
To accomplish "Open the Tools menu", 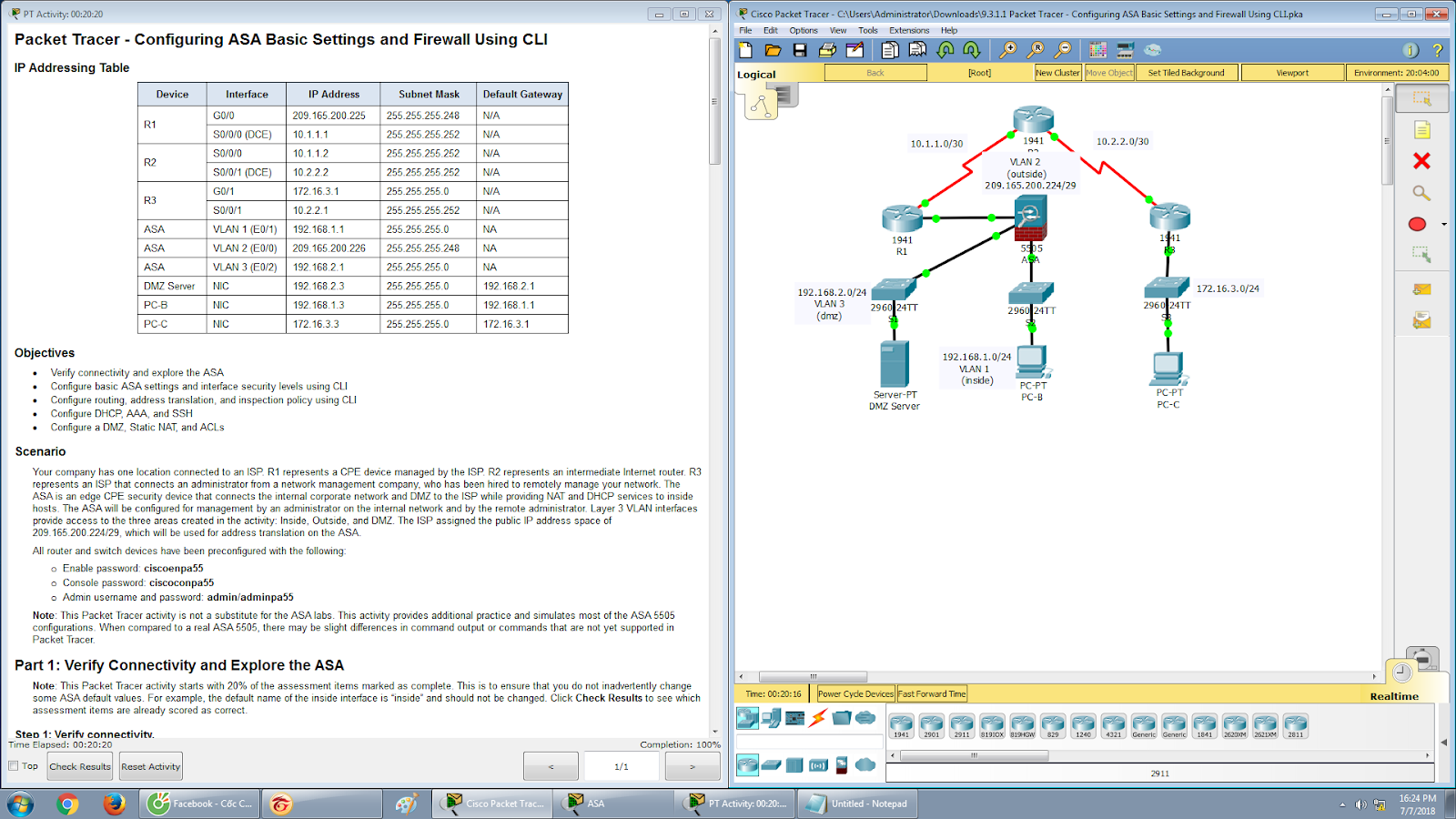I will pos(867,30).
